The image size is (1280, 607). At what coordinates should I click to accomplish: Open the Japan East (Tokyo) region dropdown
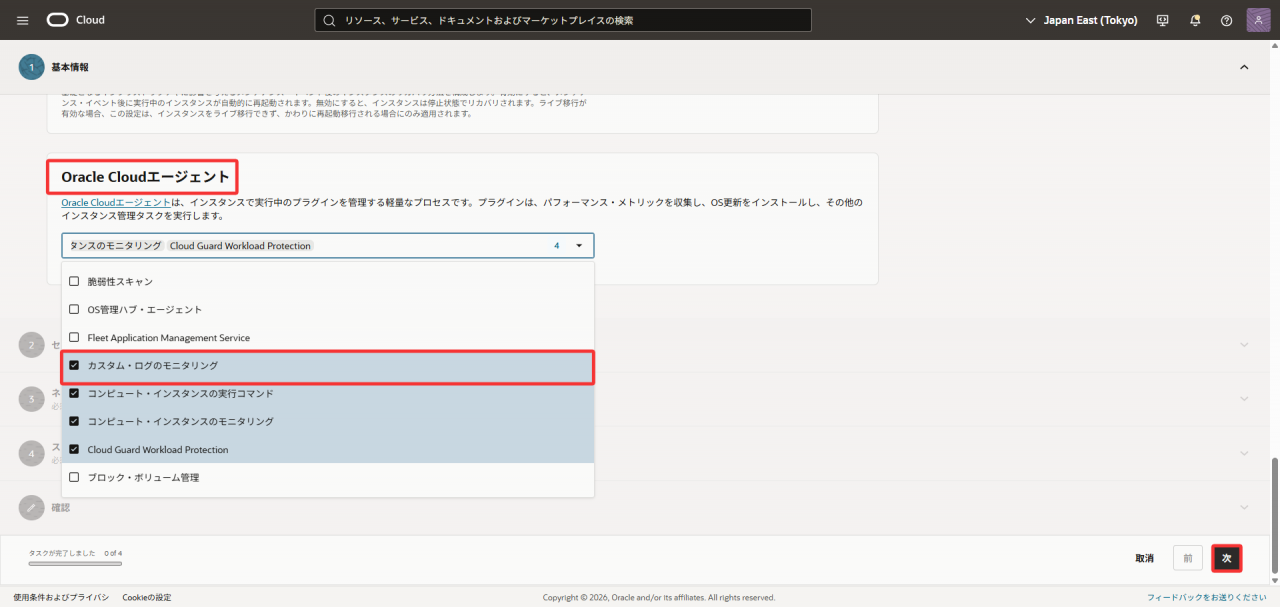(1082, 20)
